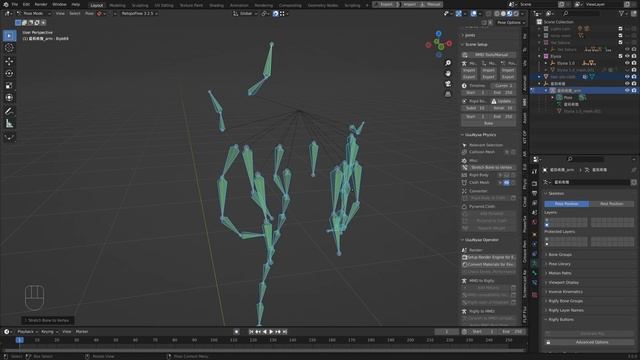Toggle viewport overlays icon
The height and width of the screenshot is (360, 640).
click(473, 13)
